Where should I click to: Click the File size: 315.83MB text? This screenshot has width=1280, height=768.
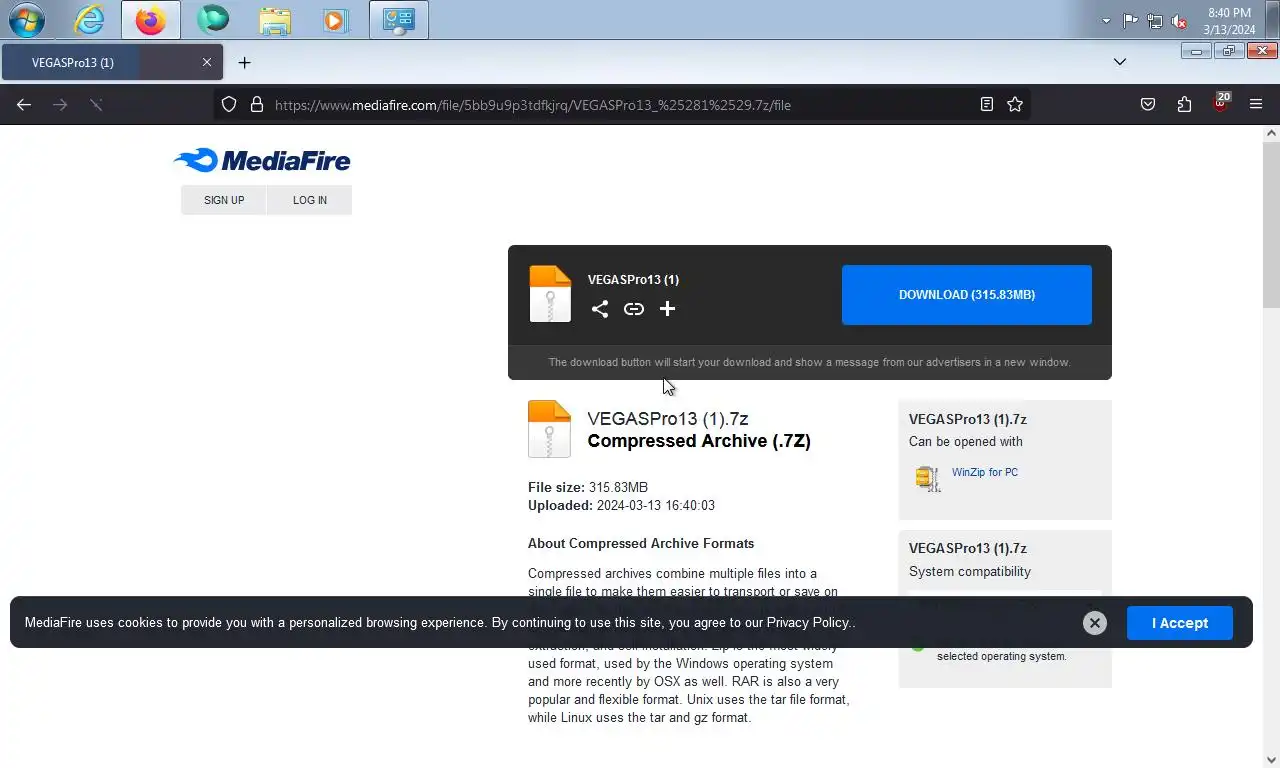588,488
